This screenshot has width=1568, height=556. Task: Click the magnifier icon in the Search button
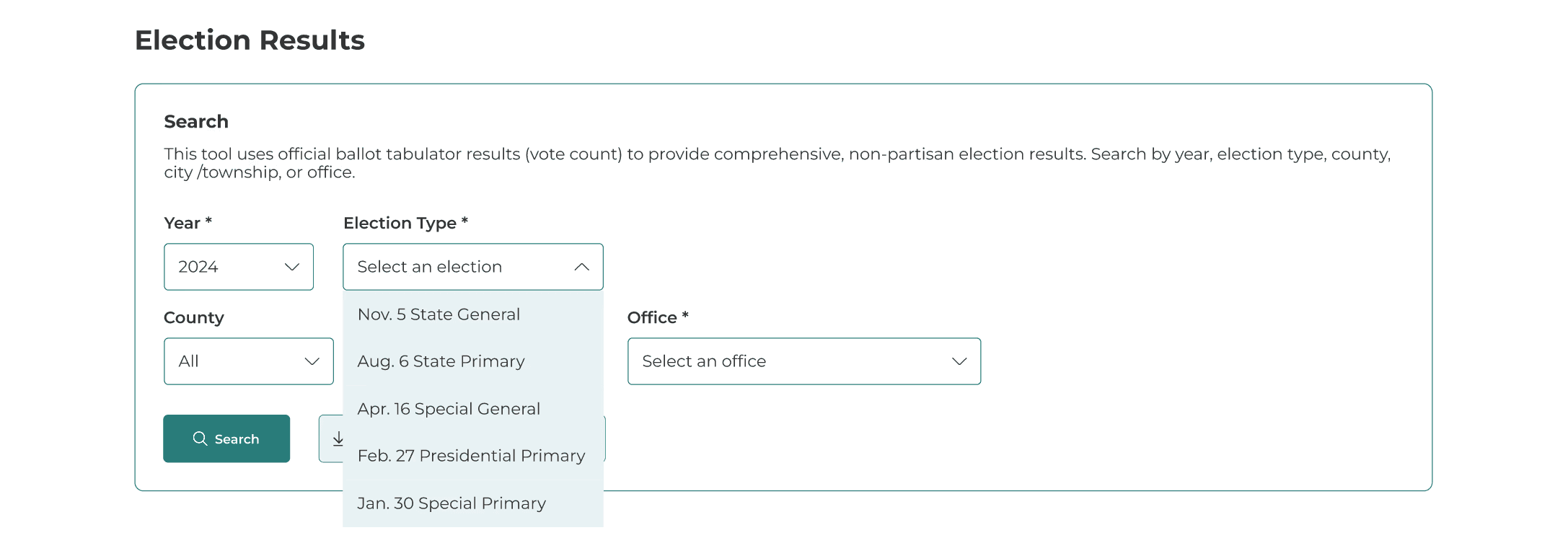coord(200,438)
